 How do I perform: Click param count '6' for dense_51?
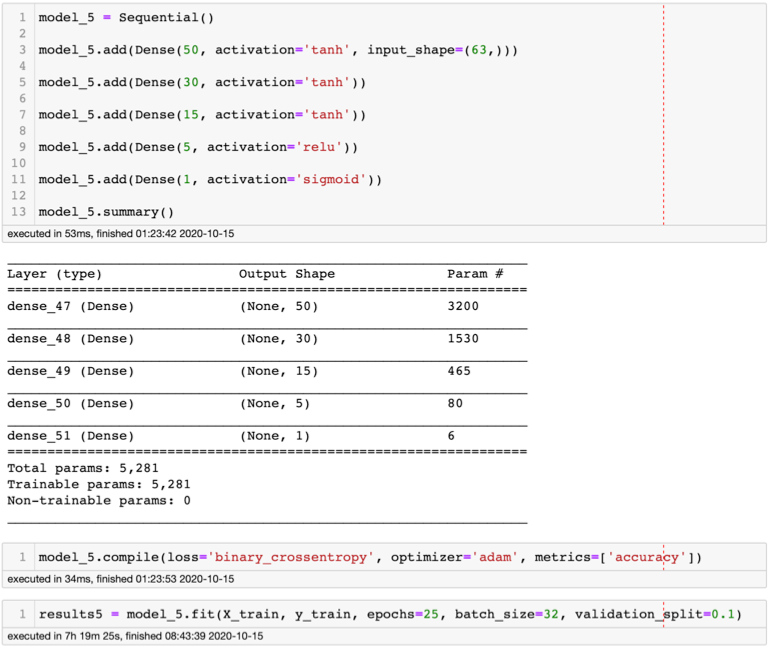pyautogui.click(x=451, y=436)
